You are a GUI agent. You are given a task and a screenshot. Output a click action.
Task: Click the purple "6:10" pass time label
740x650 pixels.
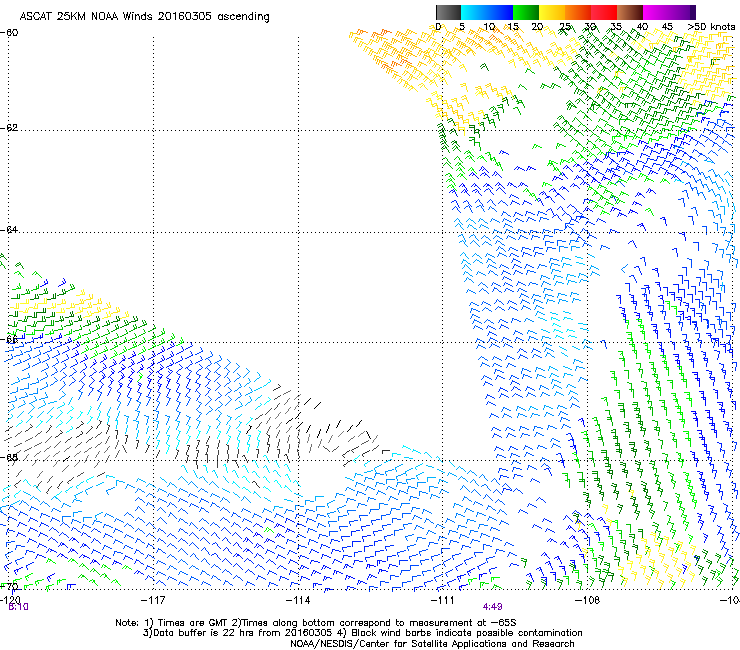[18, 607]
